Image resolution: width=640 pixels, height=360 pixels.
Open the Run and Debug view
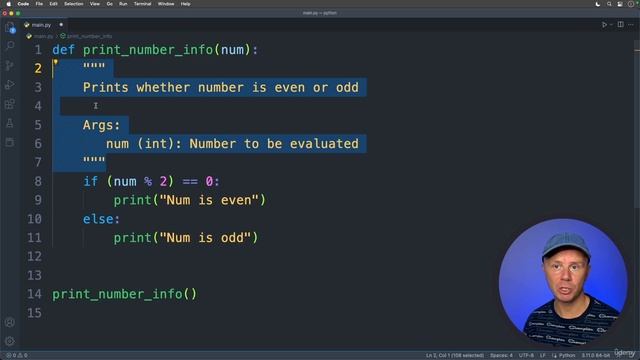tap(10, 84)
